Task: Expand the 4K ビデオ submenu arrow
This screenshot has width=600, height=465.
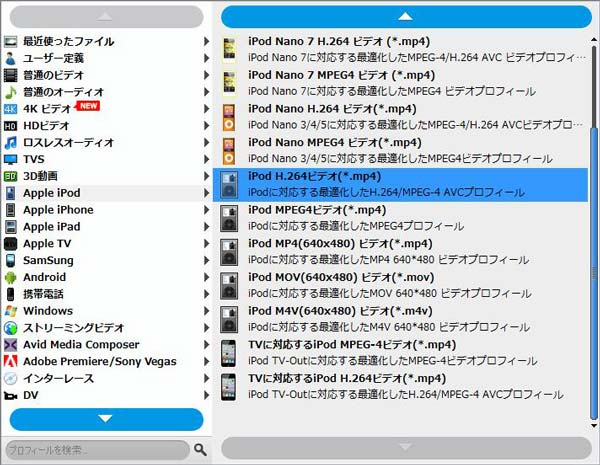Action: 206,109
